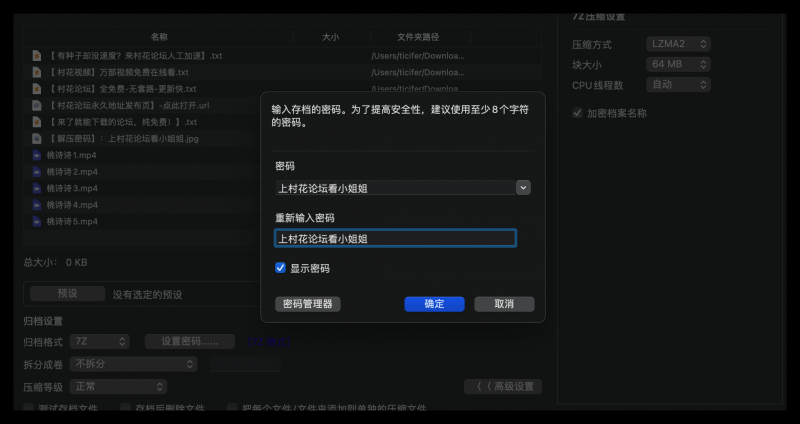The image size is (800, 424).
Task: Open the 归档格式 7Z dropdown
Action: [102, 341]
